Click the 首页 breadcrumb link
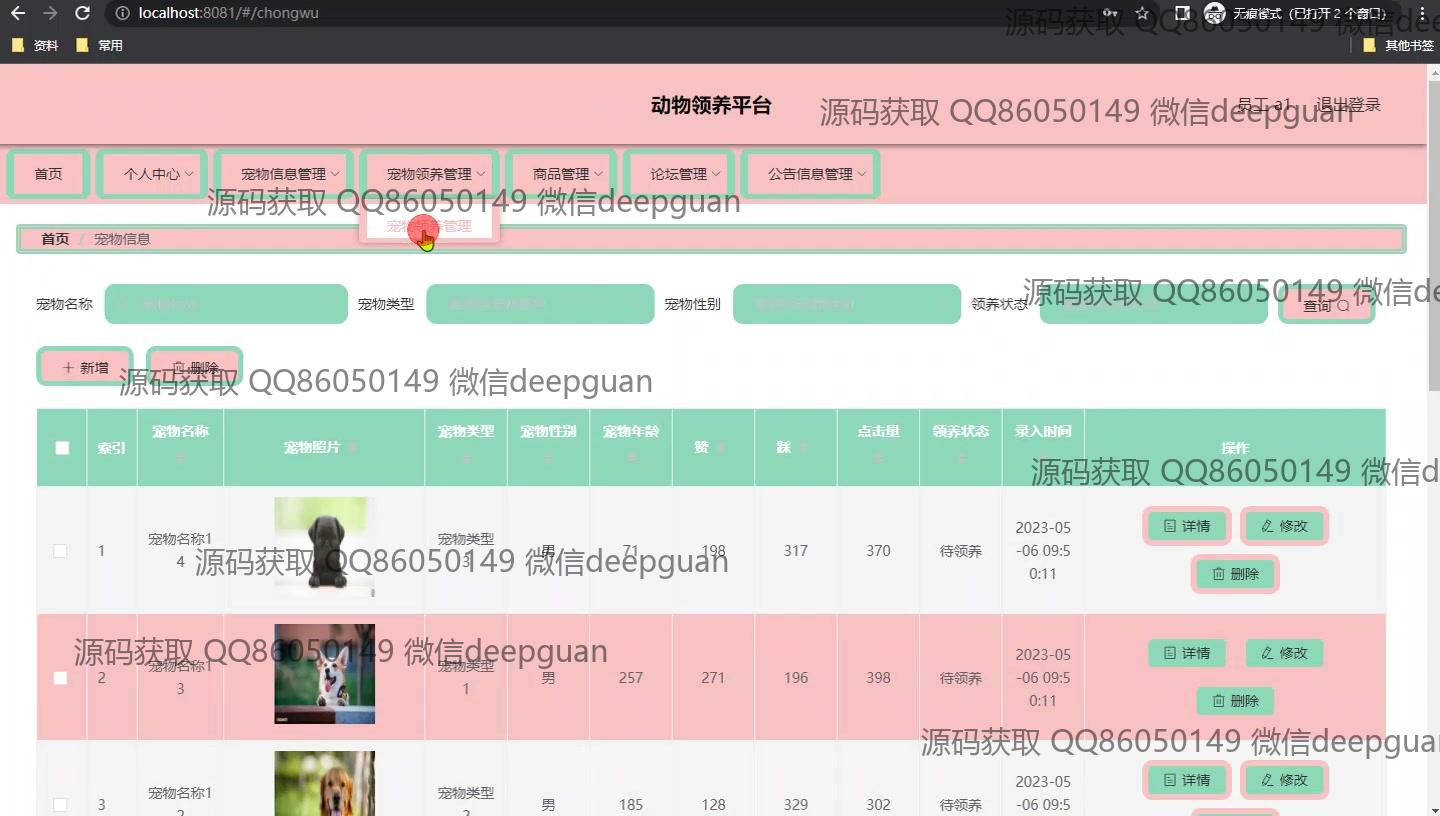 click(55, 239)
